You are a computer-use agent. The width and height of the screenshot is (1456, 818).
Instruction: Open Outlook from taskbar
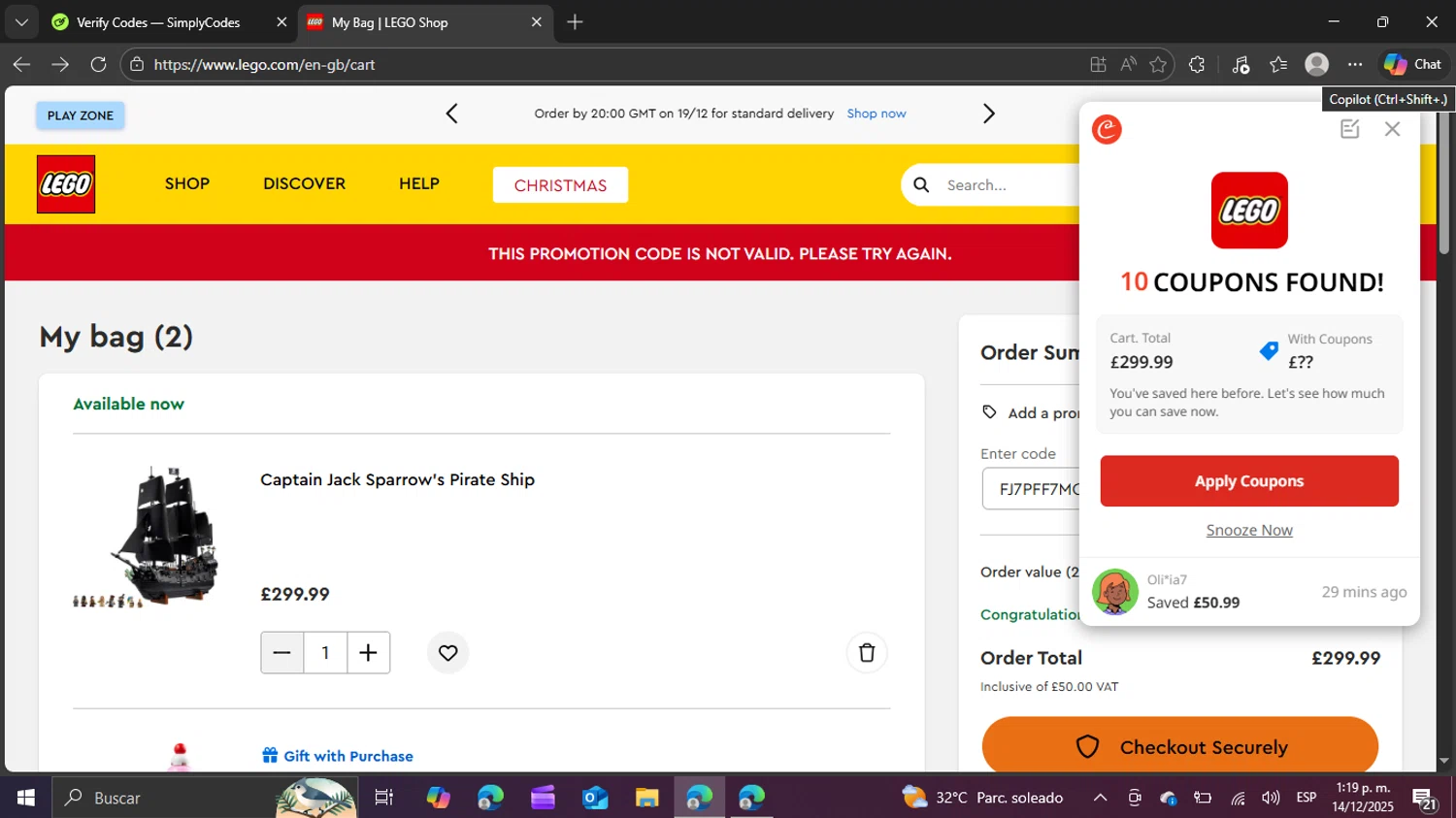pyautogui.click(x=595, y=798)
